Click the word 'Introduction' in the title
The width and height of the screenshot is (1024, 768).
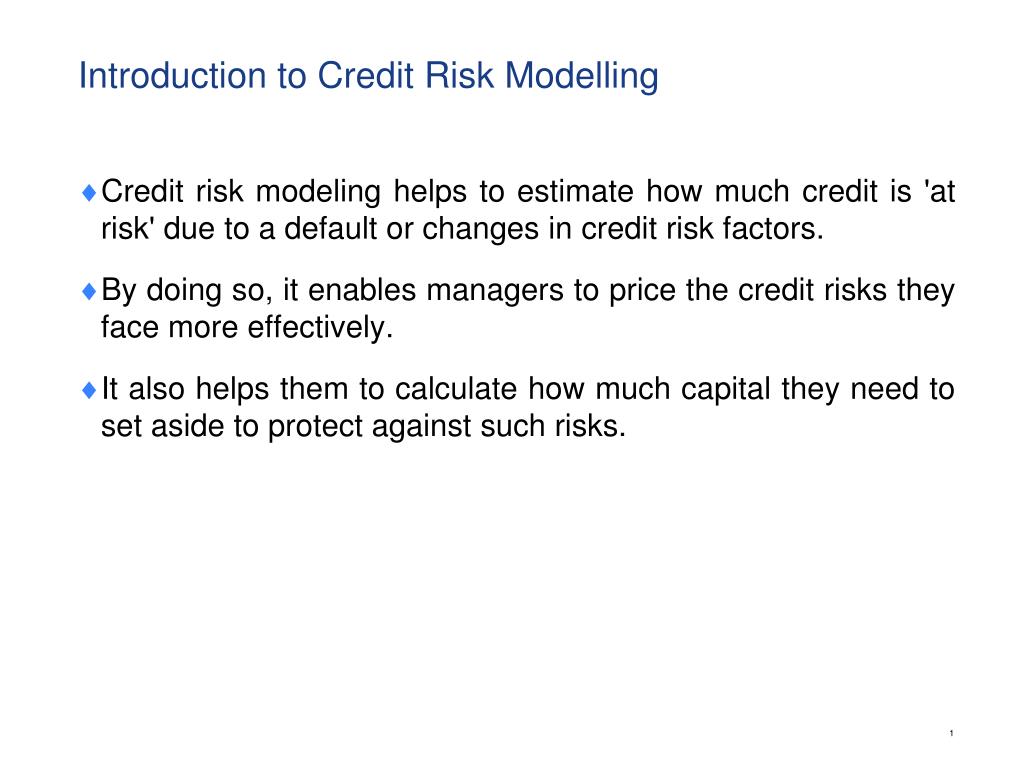pyautogui.click(x=172, y=75)
